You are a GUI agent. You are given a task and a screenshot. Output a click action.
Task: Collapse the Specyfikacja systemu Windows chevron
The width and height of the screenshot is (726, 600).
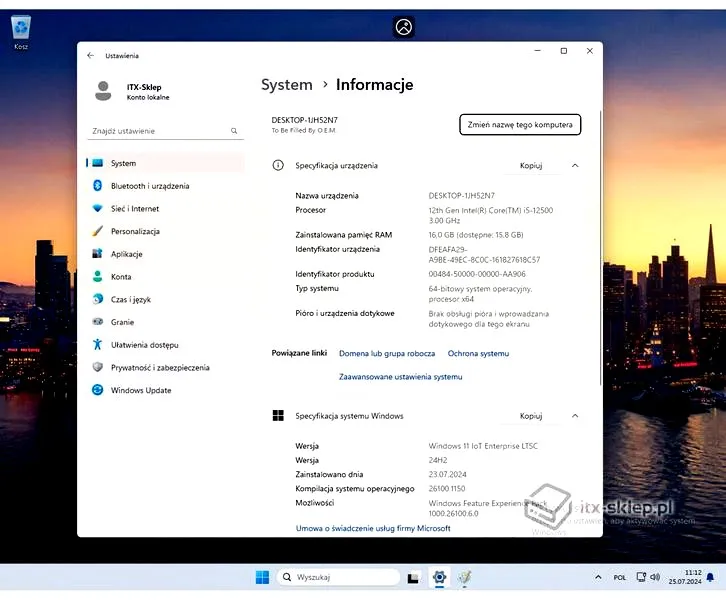pyautogui.click(x=575, y=416)
